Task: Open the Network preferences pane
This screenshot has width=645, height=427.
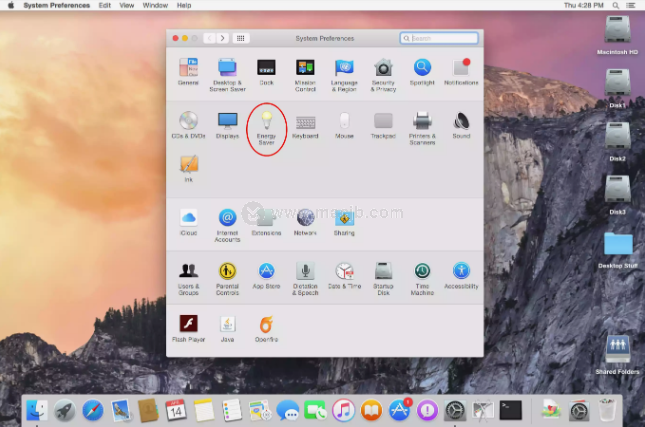Action: click(x=305, y=222)
